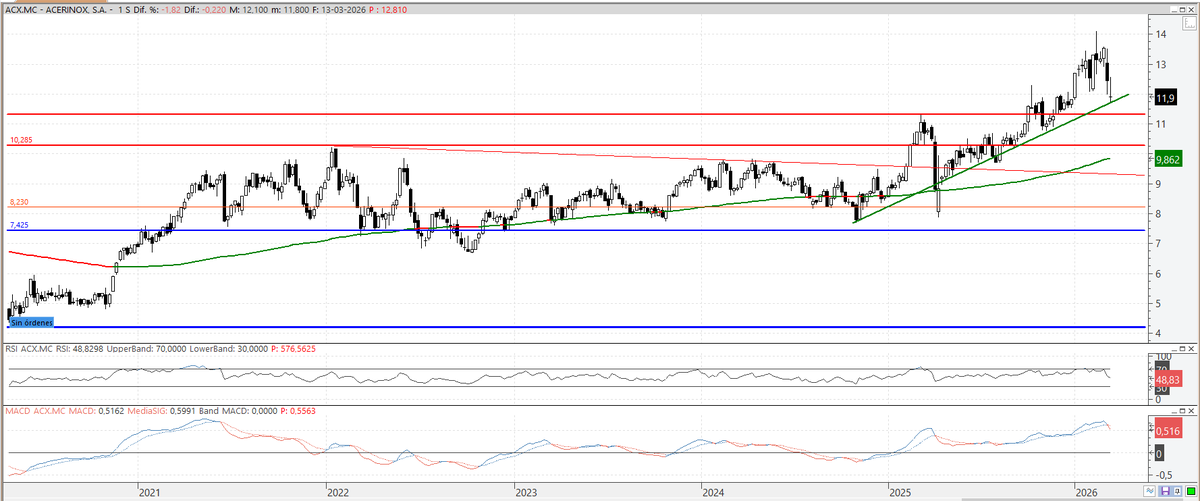Click the 2022 label on time axis
Image resolution: width=1200 pixels, height=501 pixels.
[338, 493]
